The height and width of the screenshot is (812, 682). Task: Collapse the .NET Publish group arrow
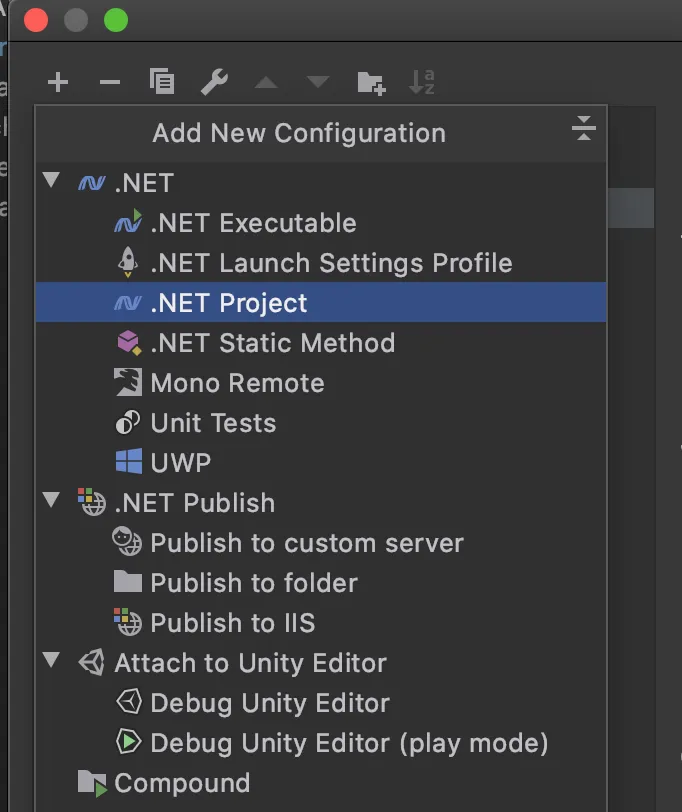click(x=51, y=500)
